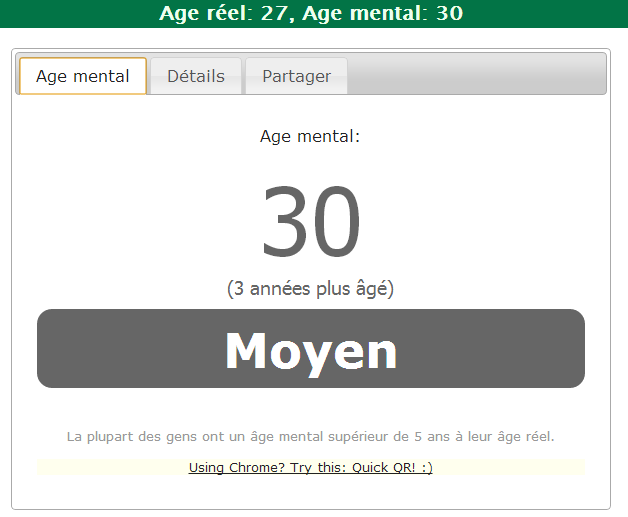Image resolution: width=628 pixels, height=517 pixels.
Task: Open the Partager tab
Action: coord(296,76)
